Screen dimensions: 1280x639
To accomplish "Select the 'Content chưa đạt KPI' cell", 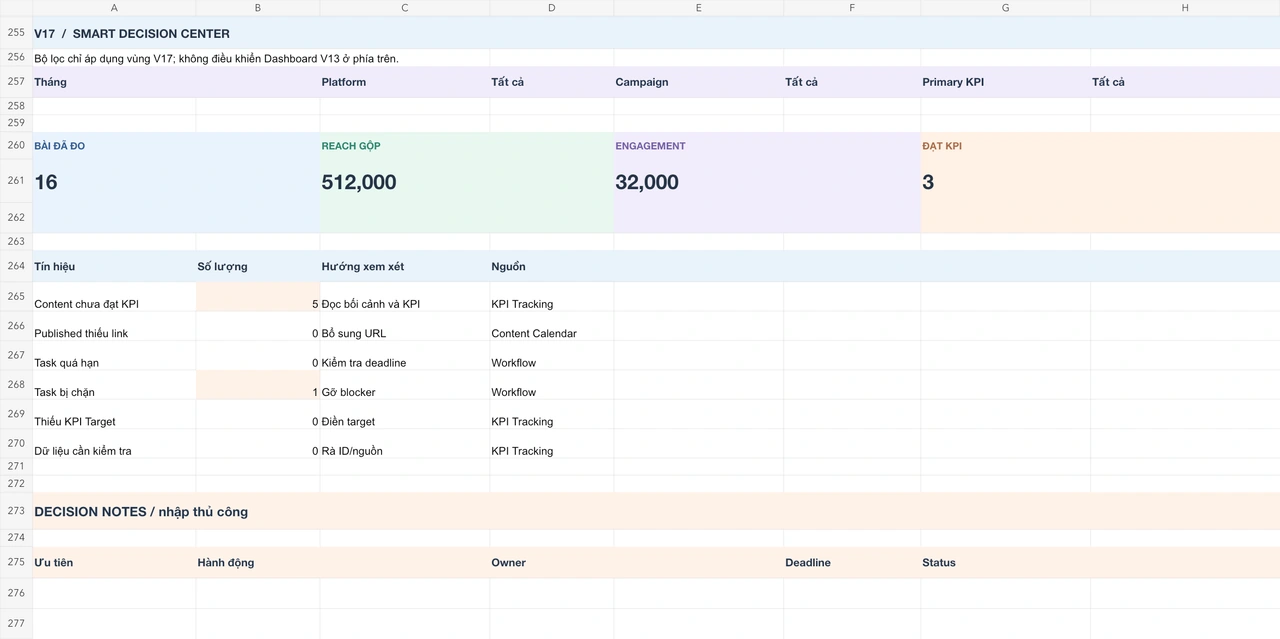I will 114,297.
